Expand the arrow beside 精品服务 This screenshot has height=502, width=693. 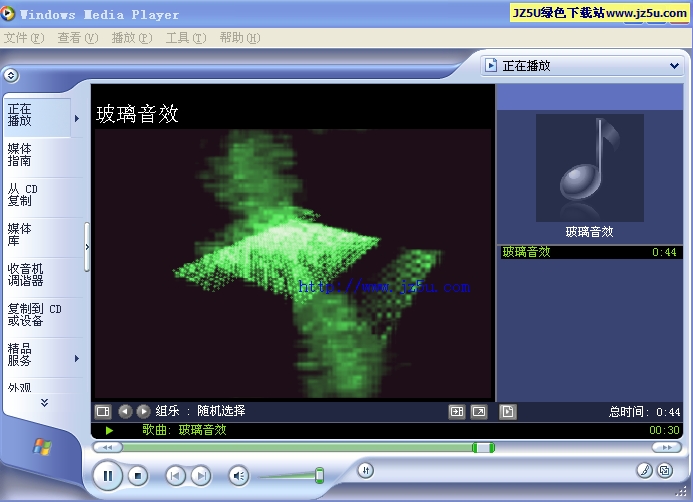point(77,358)
